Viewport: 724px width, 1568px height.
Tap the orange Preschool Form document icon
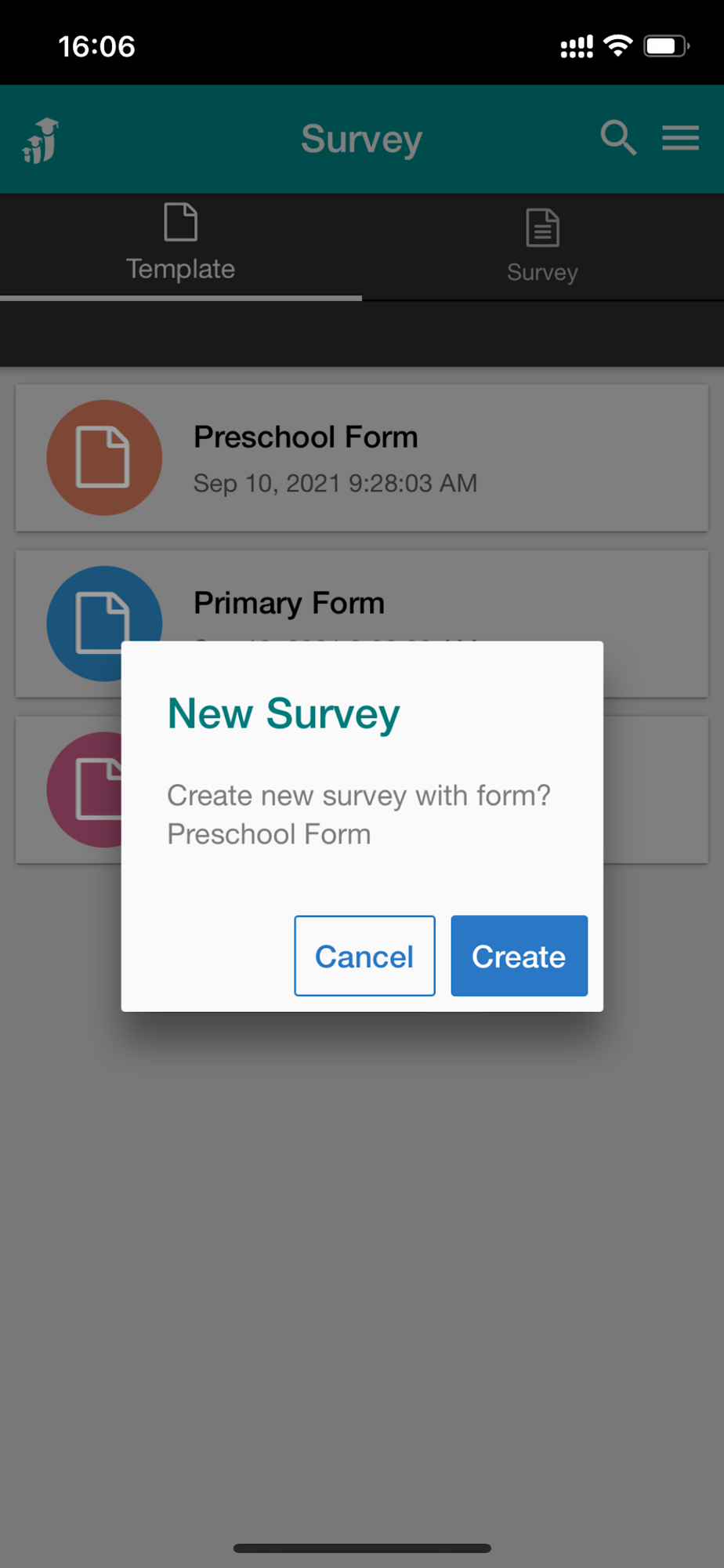(x=104, y=457)
